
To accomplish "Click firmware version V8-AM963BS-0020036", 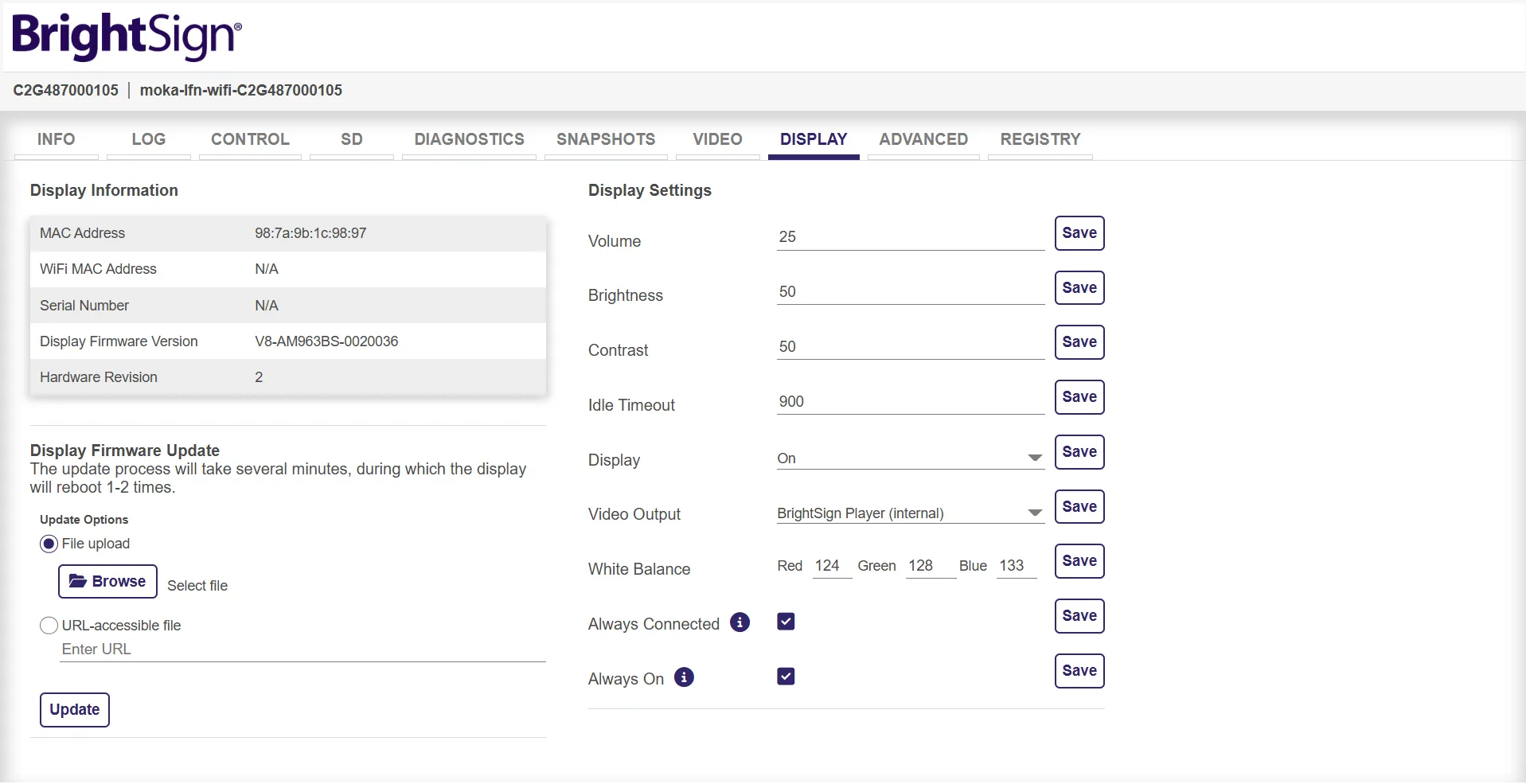I will (326, 341).
